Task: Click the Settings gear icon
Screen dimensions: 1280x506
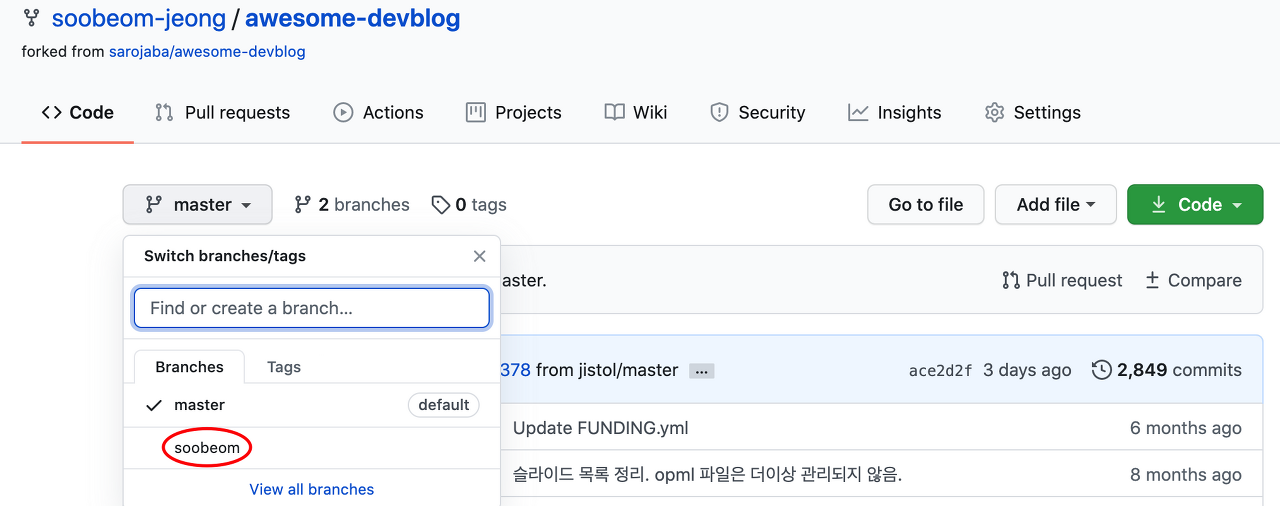Action: [x=994, y=112]
